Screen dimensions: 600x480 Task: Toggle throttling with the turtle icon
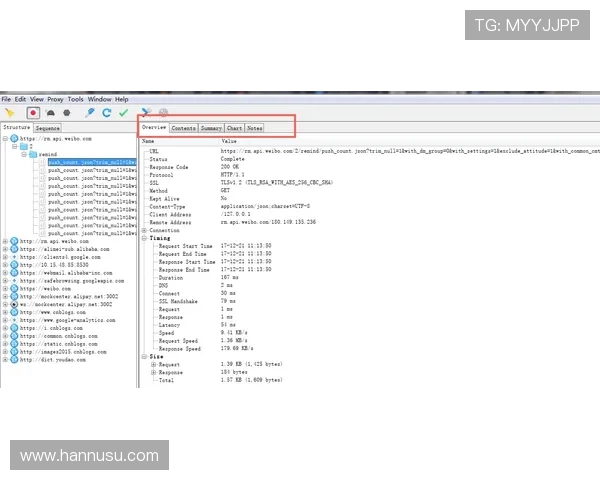[x=52, y=113]
